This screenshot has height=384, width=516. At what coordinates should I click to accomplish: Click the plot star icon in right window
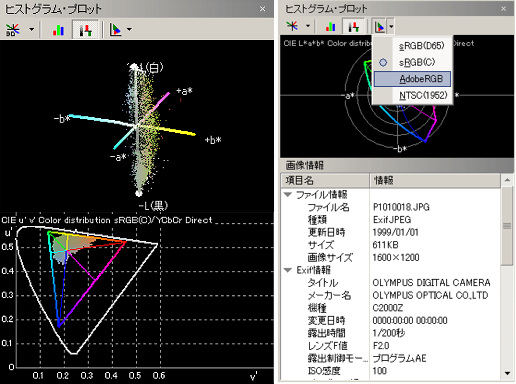tap(292, 26)
